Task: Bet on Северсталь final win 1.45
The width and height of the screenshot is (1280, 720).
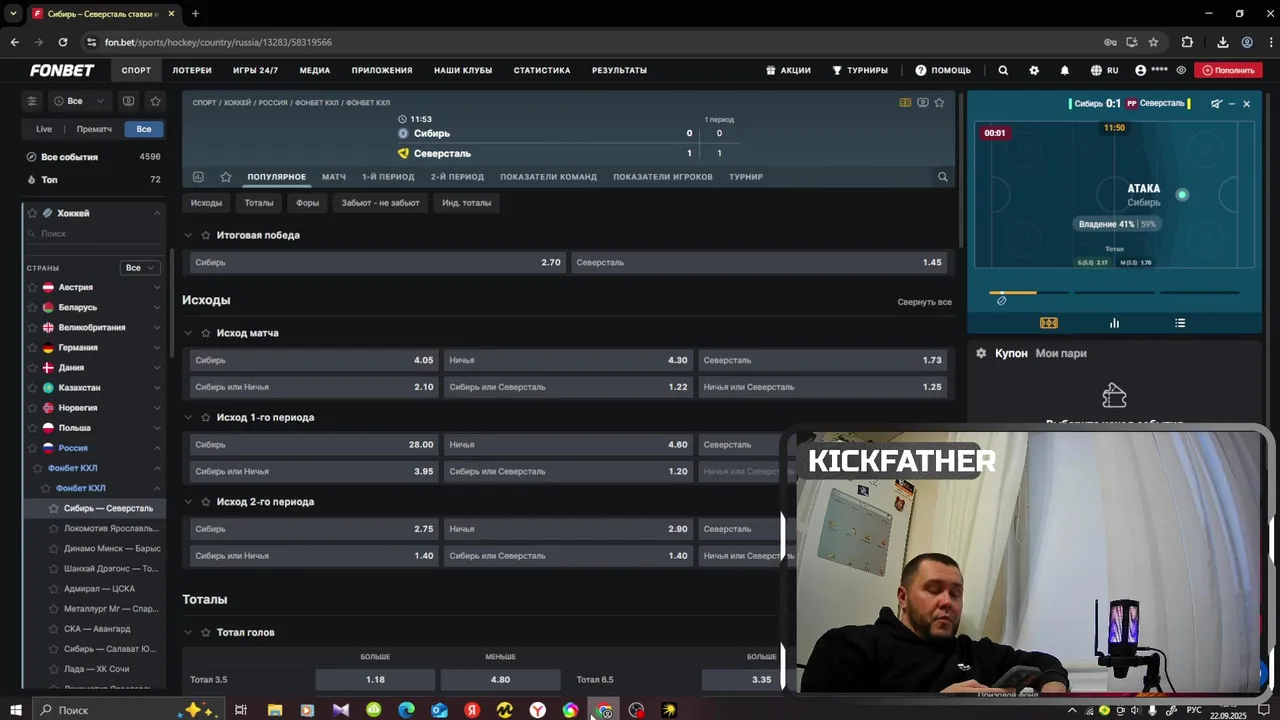Action: 759,262
